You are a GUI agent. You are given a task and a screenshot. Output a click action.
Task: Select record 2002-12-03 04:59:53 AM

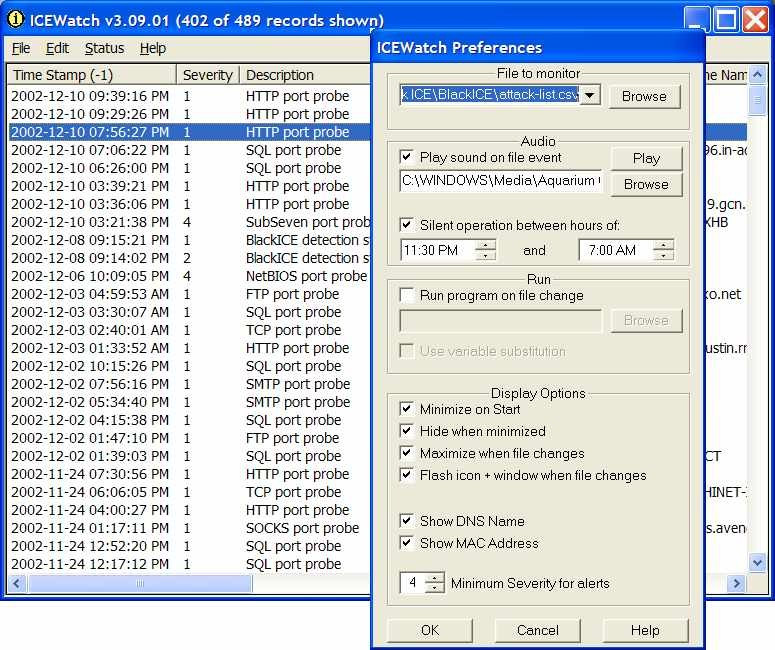pos(189,294)
